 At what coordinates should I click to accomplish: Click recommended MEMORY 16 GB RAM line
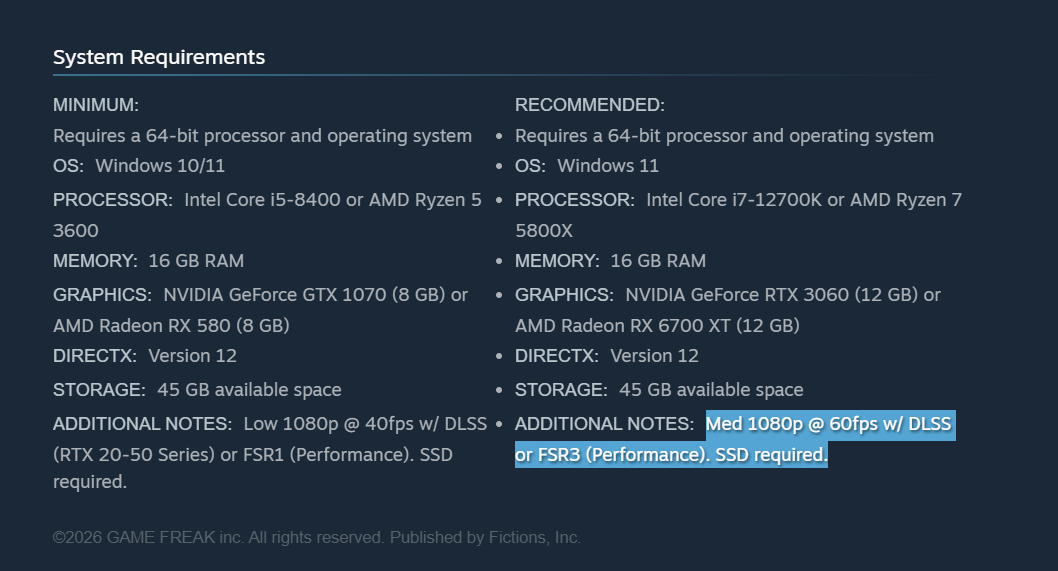point(610,261)
